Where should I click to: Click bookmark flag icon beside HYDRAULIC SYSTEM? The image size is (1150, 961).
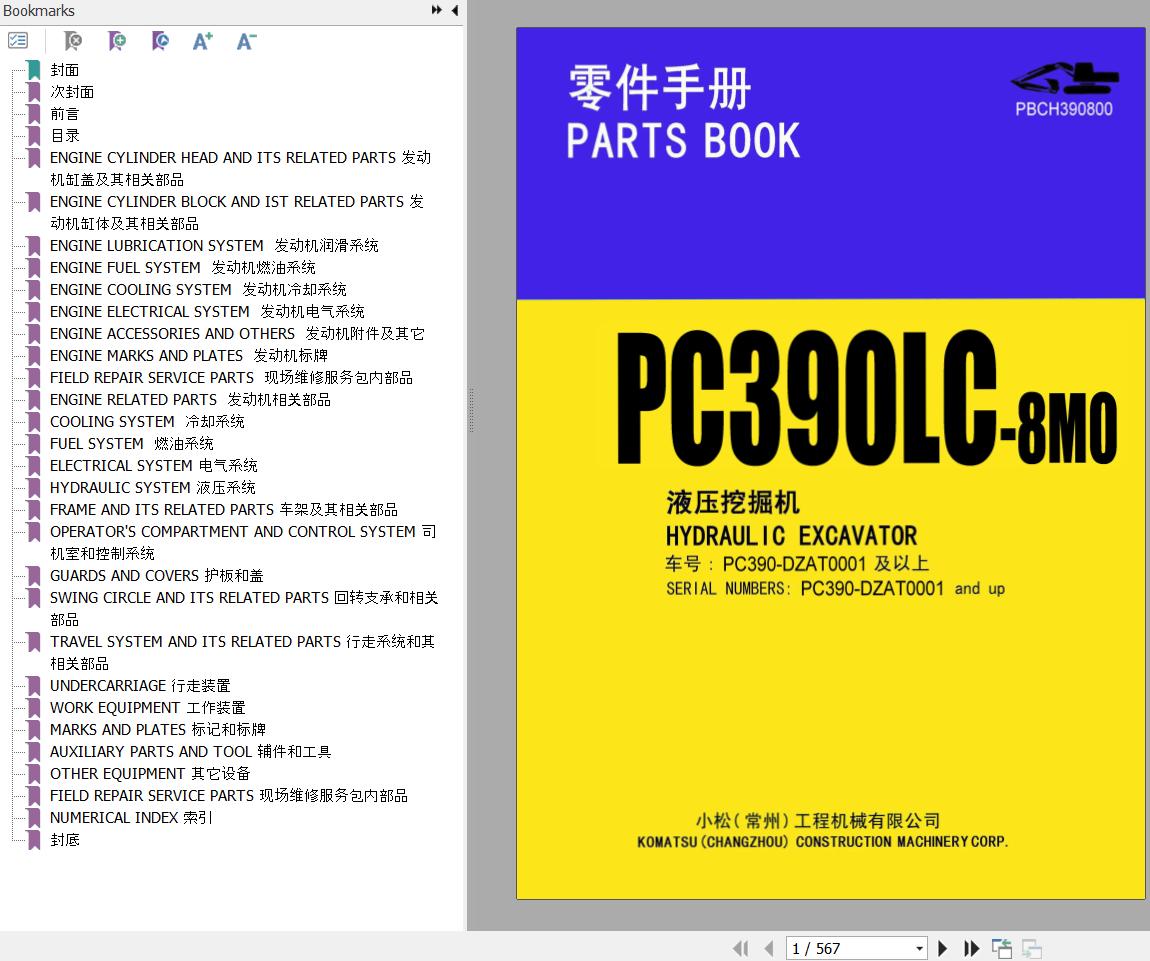coord(34,488)
